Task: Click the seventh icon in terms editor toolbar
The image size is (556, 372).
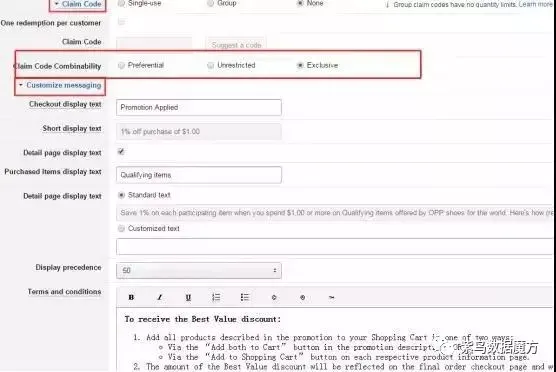Action: 302,297
